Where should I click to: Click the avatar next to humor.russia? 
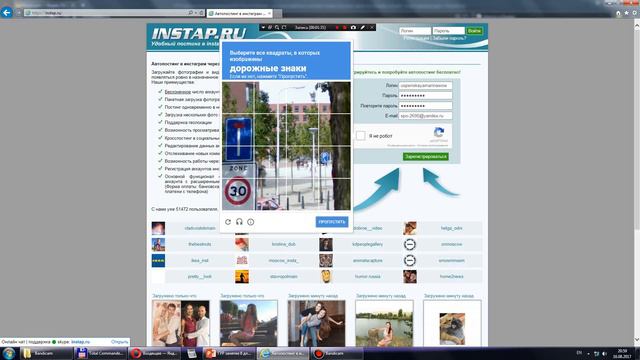pyautogui.click(x=326, y=277)
